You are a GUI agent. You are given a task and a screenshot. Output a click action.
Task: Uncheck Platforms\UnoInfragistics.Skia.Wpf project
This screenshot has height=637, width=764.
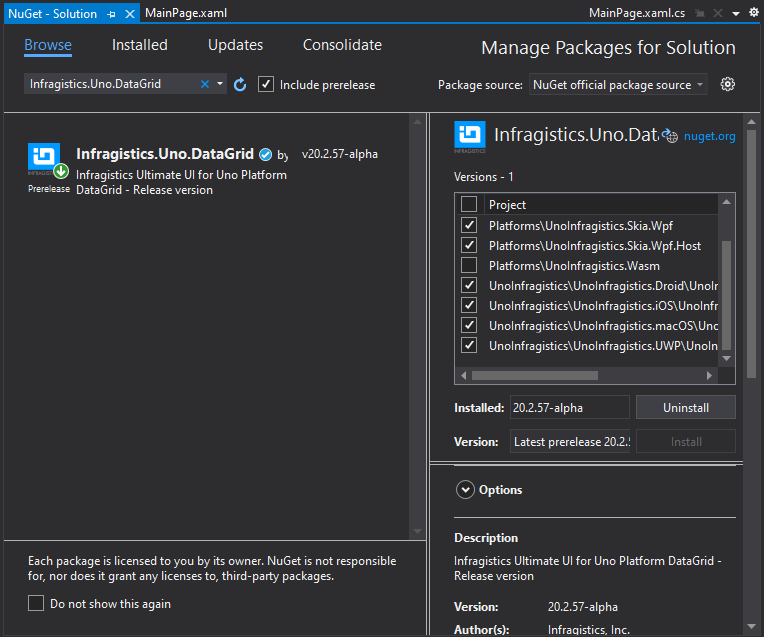(x=469, y=225)
